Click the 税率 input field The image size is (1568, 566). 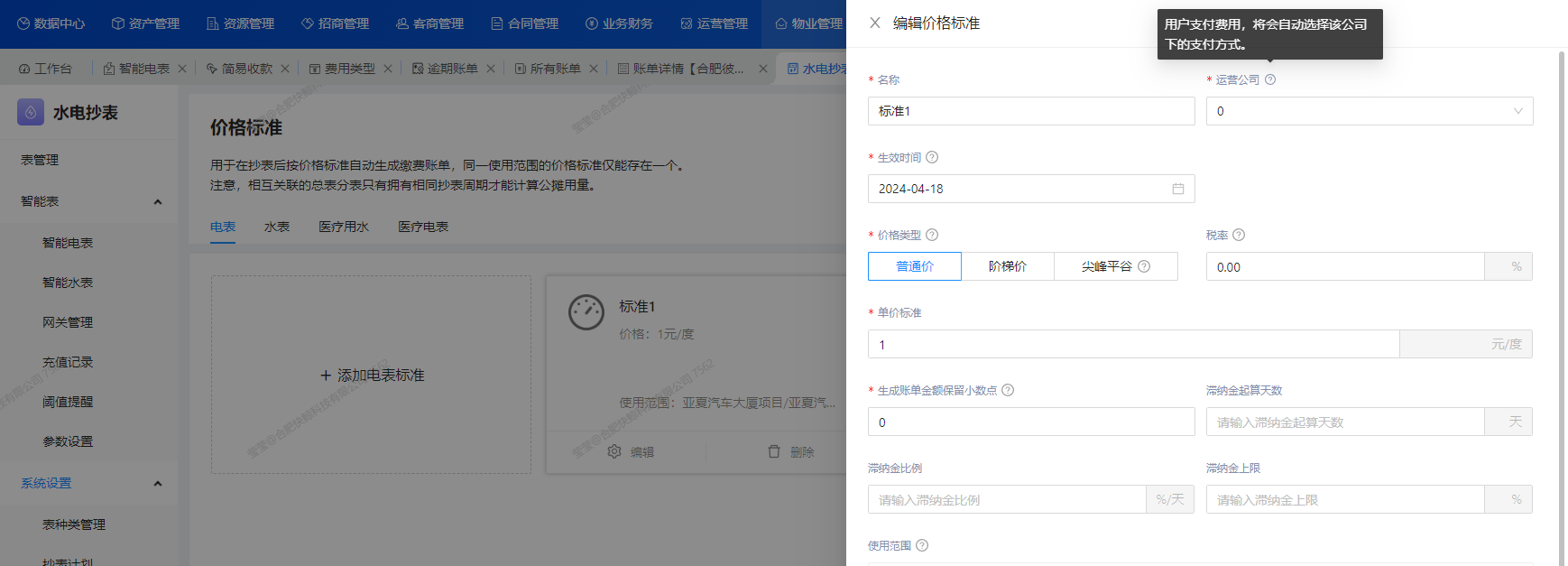(x=1345, y=266)
